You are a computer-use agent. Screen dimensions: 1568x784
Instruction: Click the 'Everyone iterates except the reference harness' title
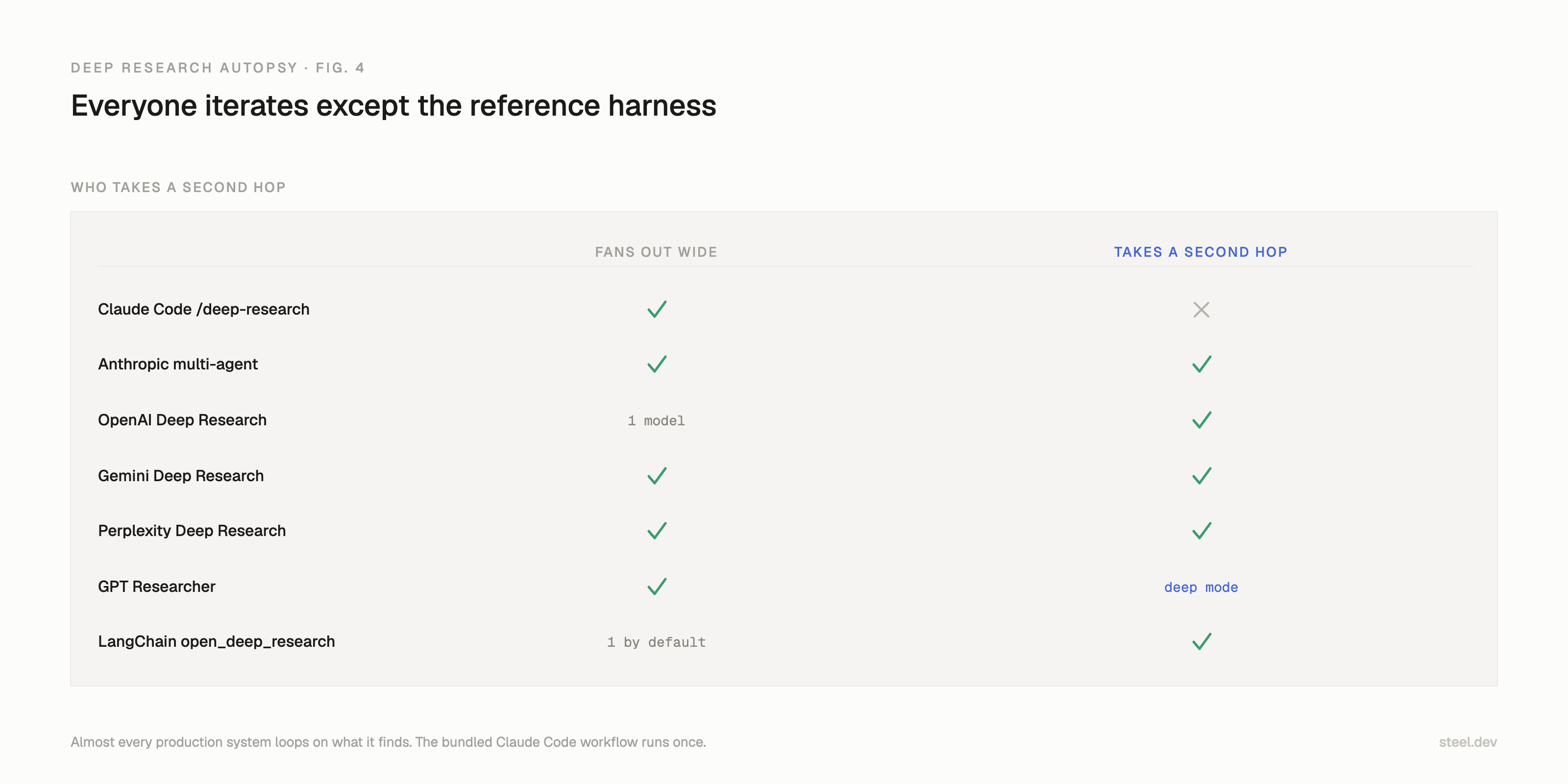[x=393, y=105]
